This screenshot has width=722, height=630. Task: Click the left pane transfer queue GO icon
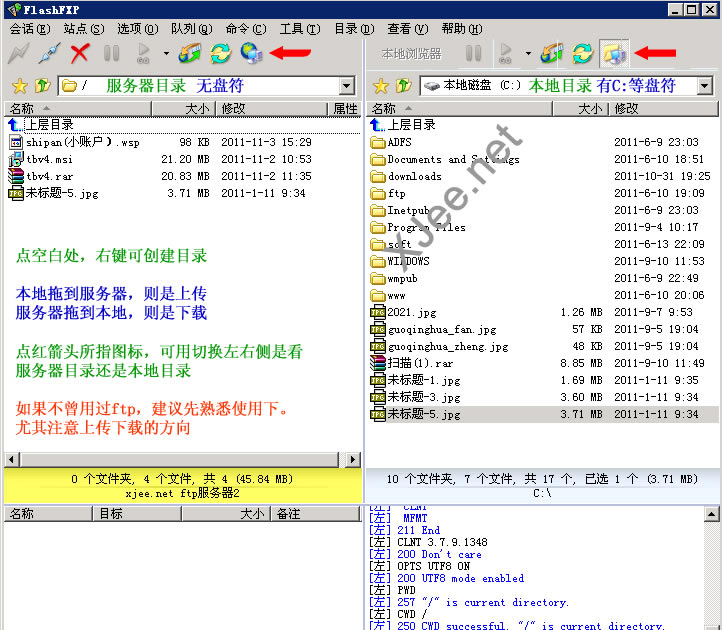143,54
